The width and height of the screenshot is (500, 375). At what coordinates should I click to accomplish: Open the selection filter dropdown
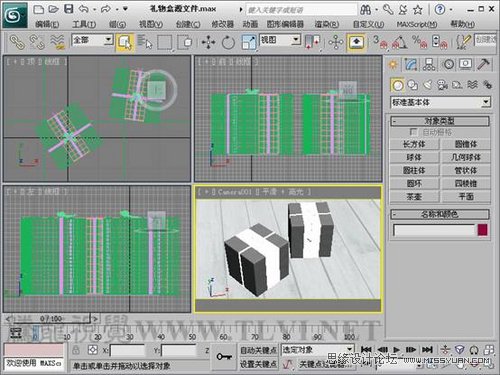108,40
